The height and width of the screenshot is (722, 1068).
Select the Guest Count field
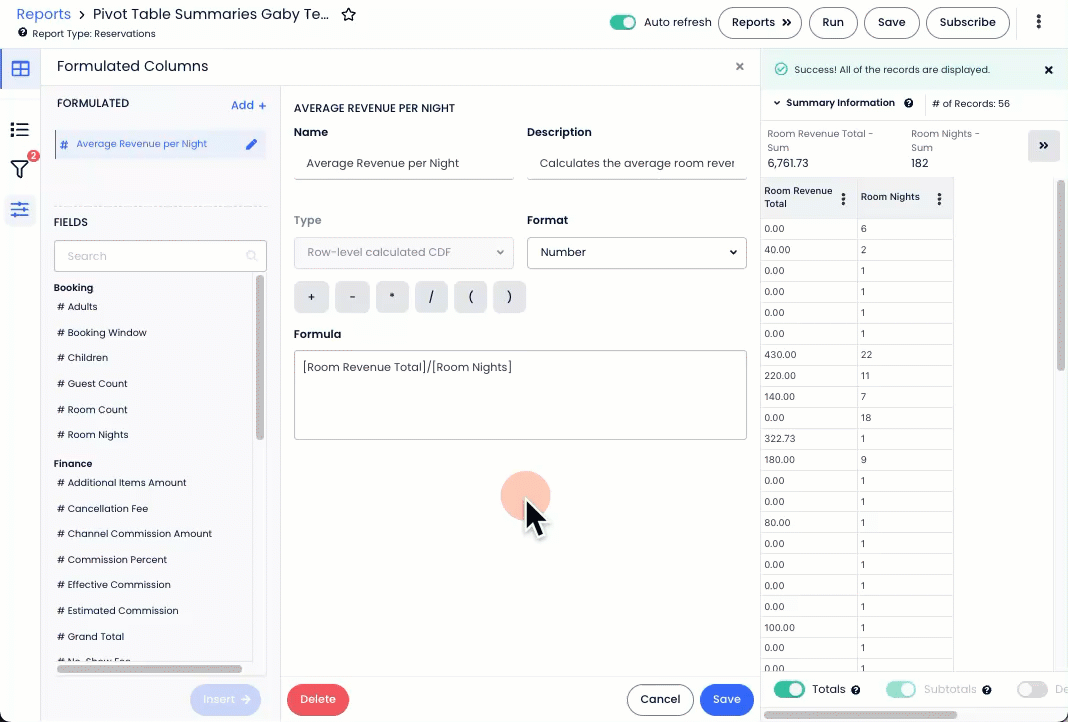[92, 383]
